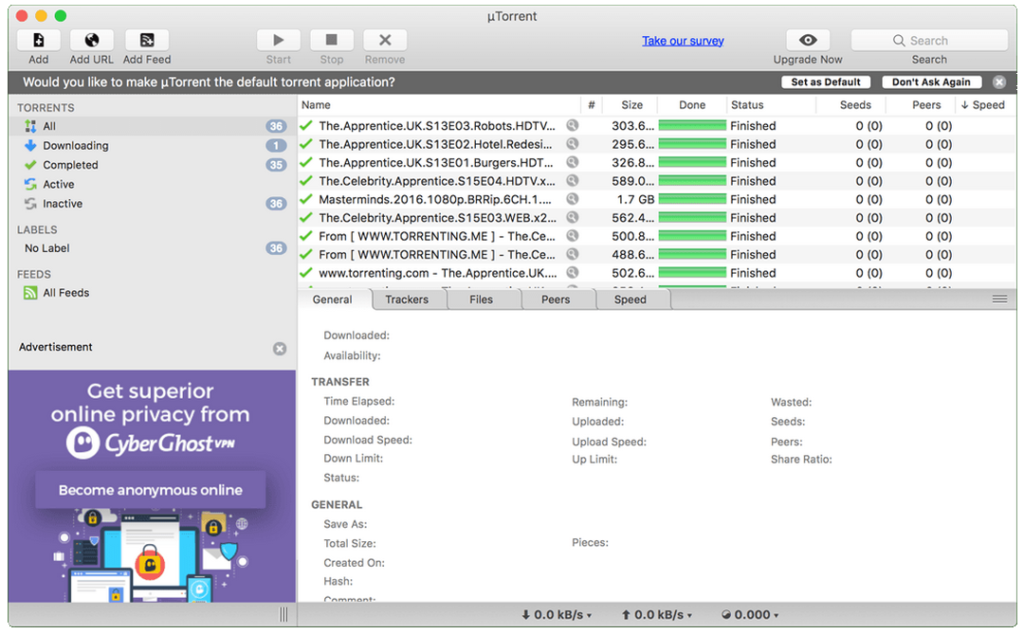Sort by Peers column header

coord(921,105)
